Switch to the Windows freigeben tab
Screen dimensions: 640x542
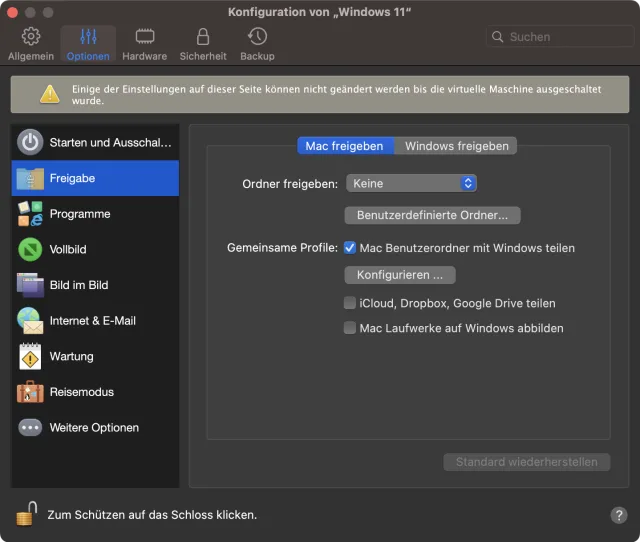(456, 146)
